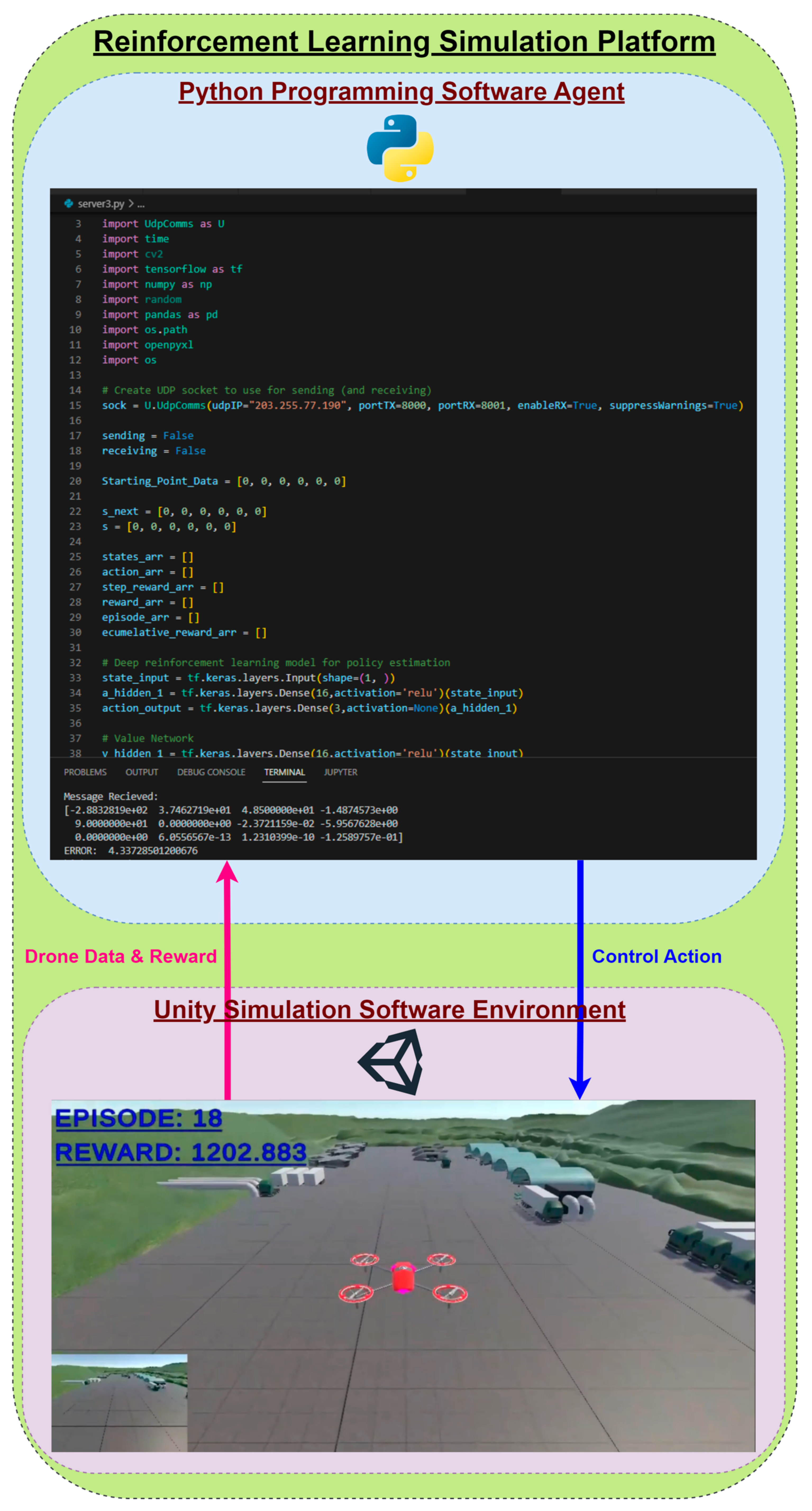Click the '# Create UDP socket' comment line

[266, 390]
